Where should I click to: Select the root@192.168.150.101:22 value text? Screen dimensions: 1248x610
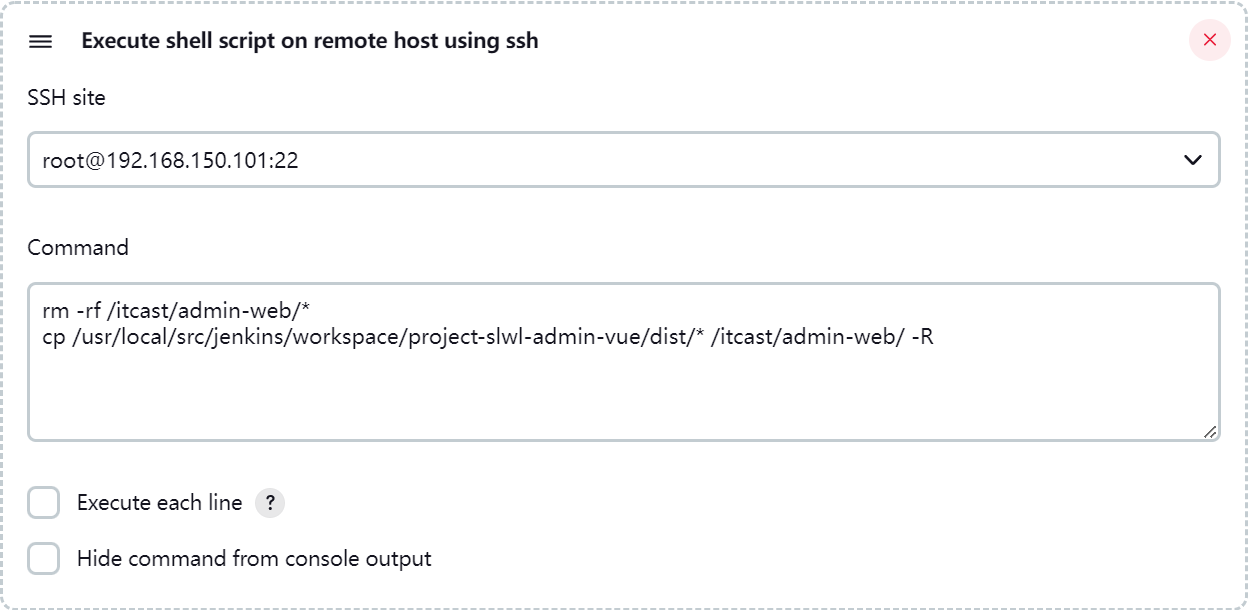click(x=170, y=160)
